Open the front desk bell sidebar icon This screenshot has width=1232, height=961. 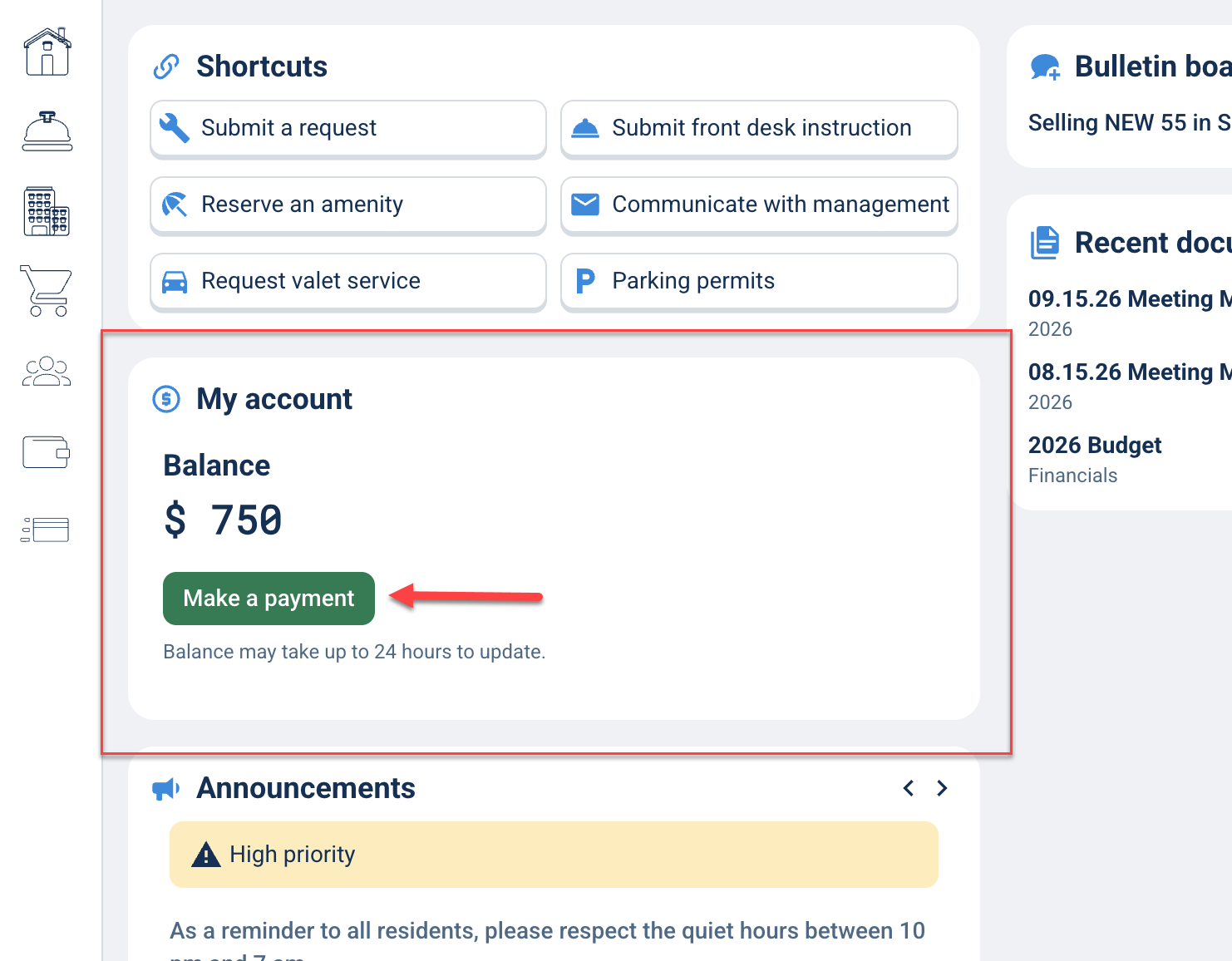pos(47,131)
